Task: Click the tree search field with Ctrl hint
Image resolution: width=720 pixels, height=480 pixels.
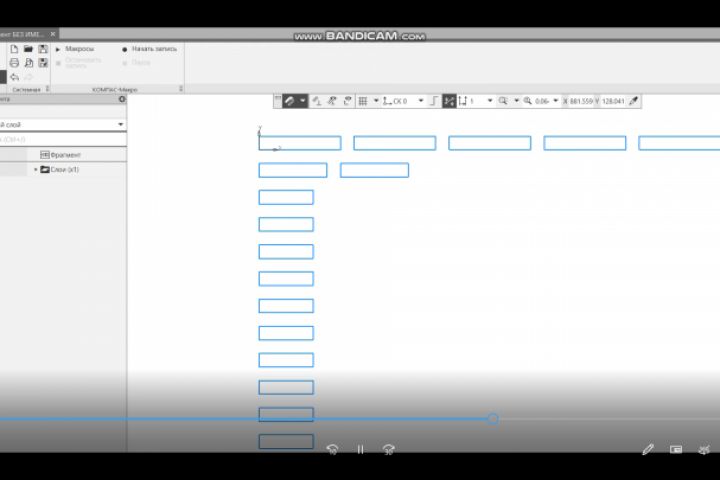Action: (x=63, y=139)
